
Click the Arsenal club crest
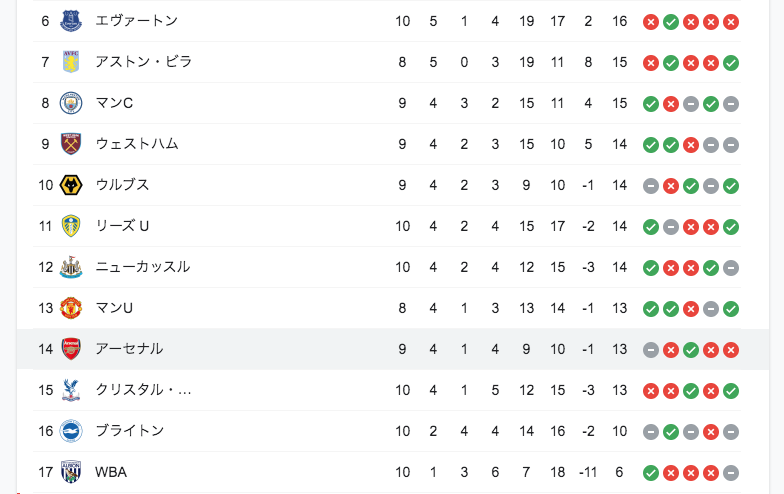71,349
